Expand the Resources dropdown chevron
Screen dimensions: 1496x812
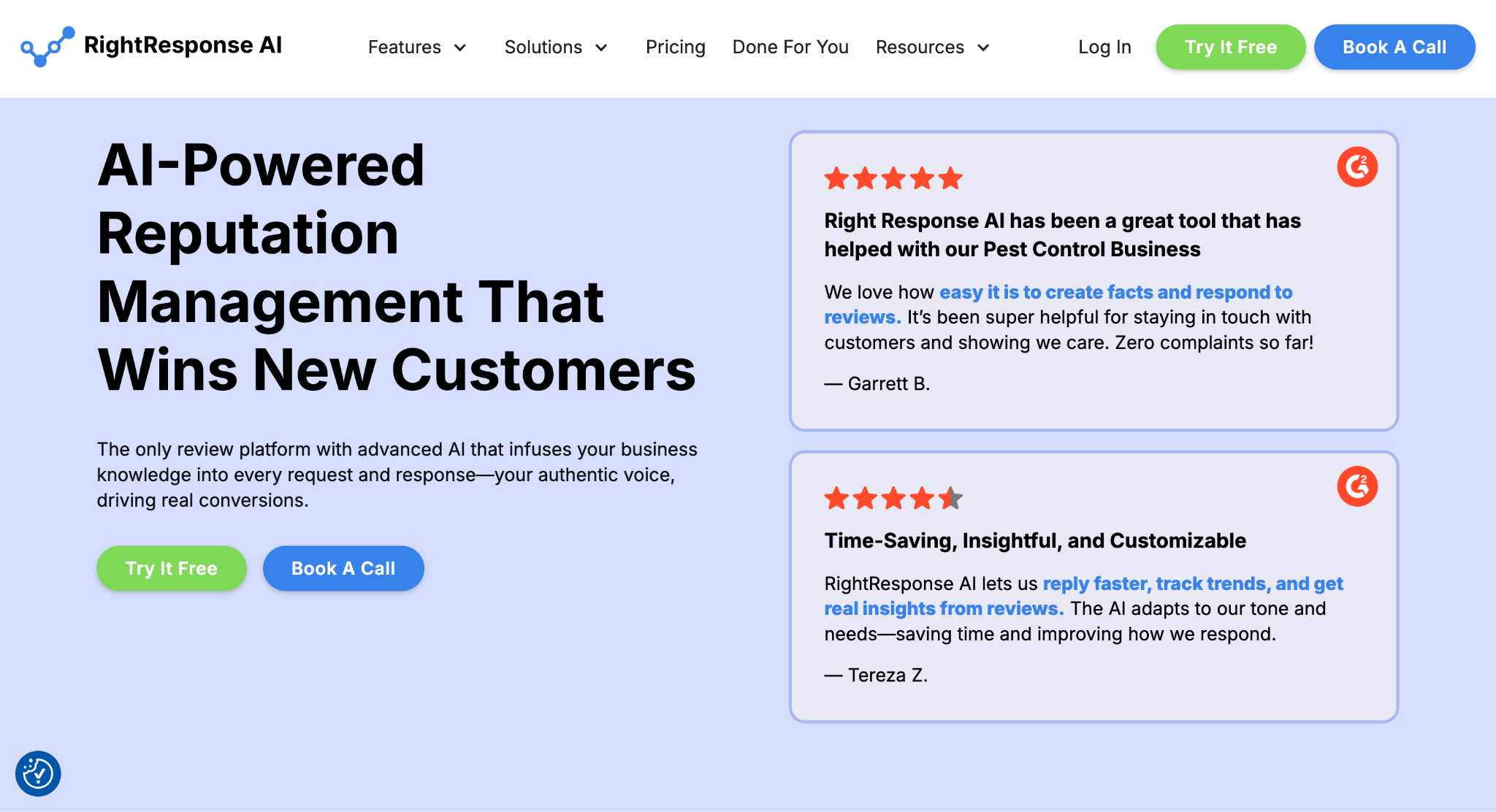tap(983, 47)
